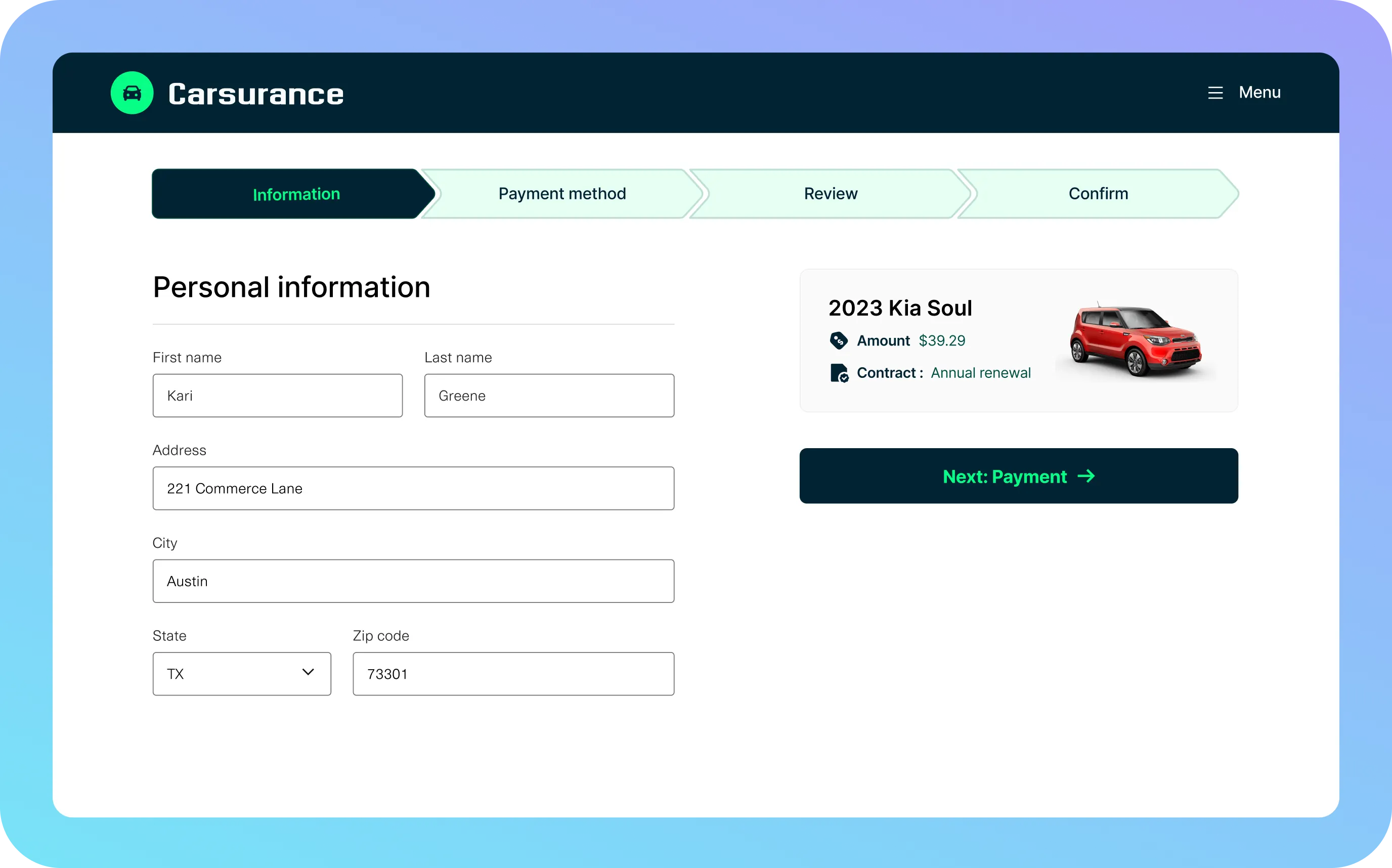Click the Zip code field 73301
The width and height of the screenshot is (1392, 868).
[x=514, y=674]
